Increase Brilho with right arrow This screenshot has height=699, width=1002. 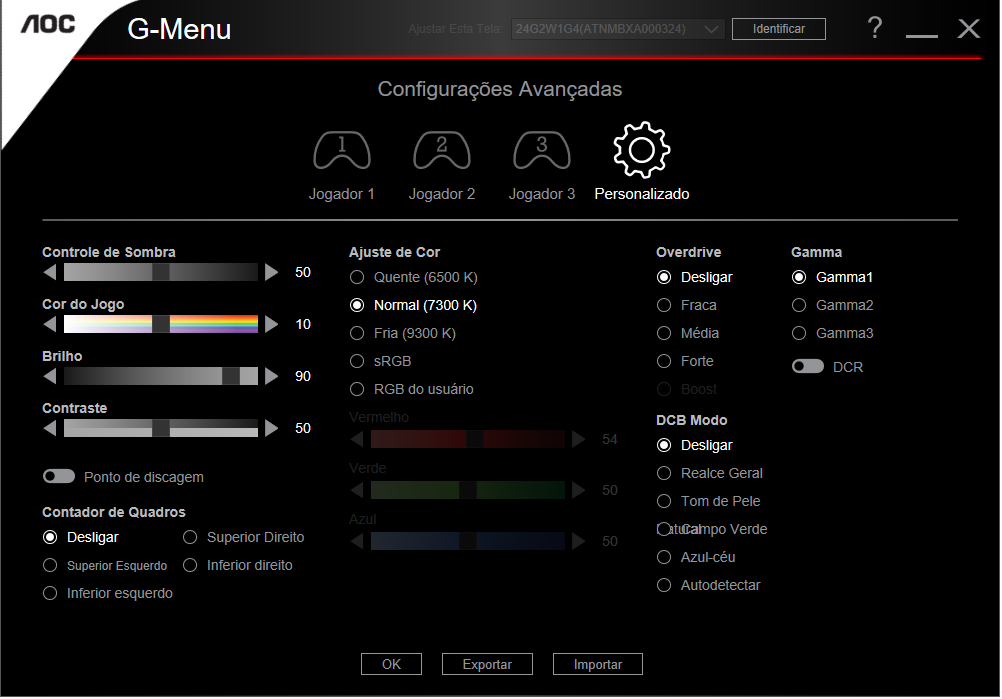[x=272, y=376]
